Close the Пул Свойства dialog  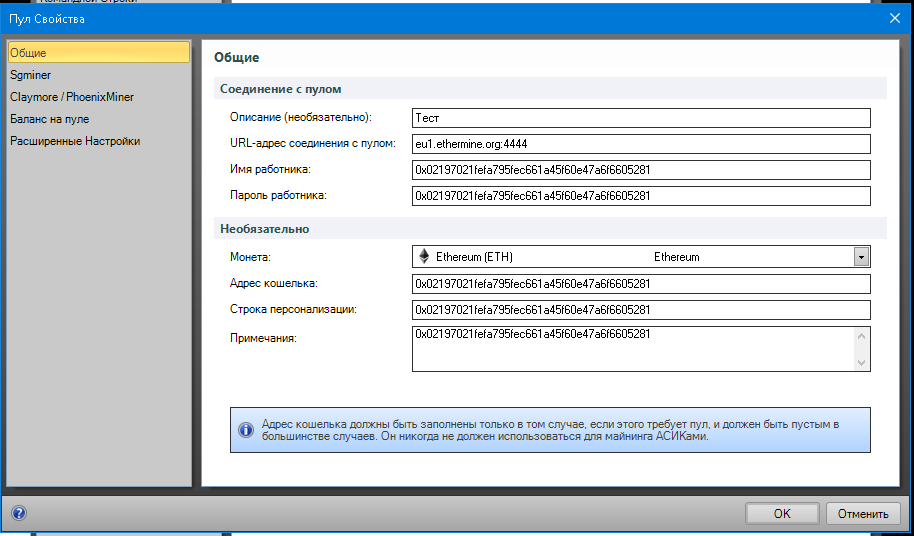[x=895, y=19]
